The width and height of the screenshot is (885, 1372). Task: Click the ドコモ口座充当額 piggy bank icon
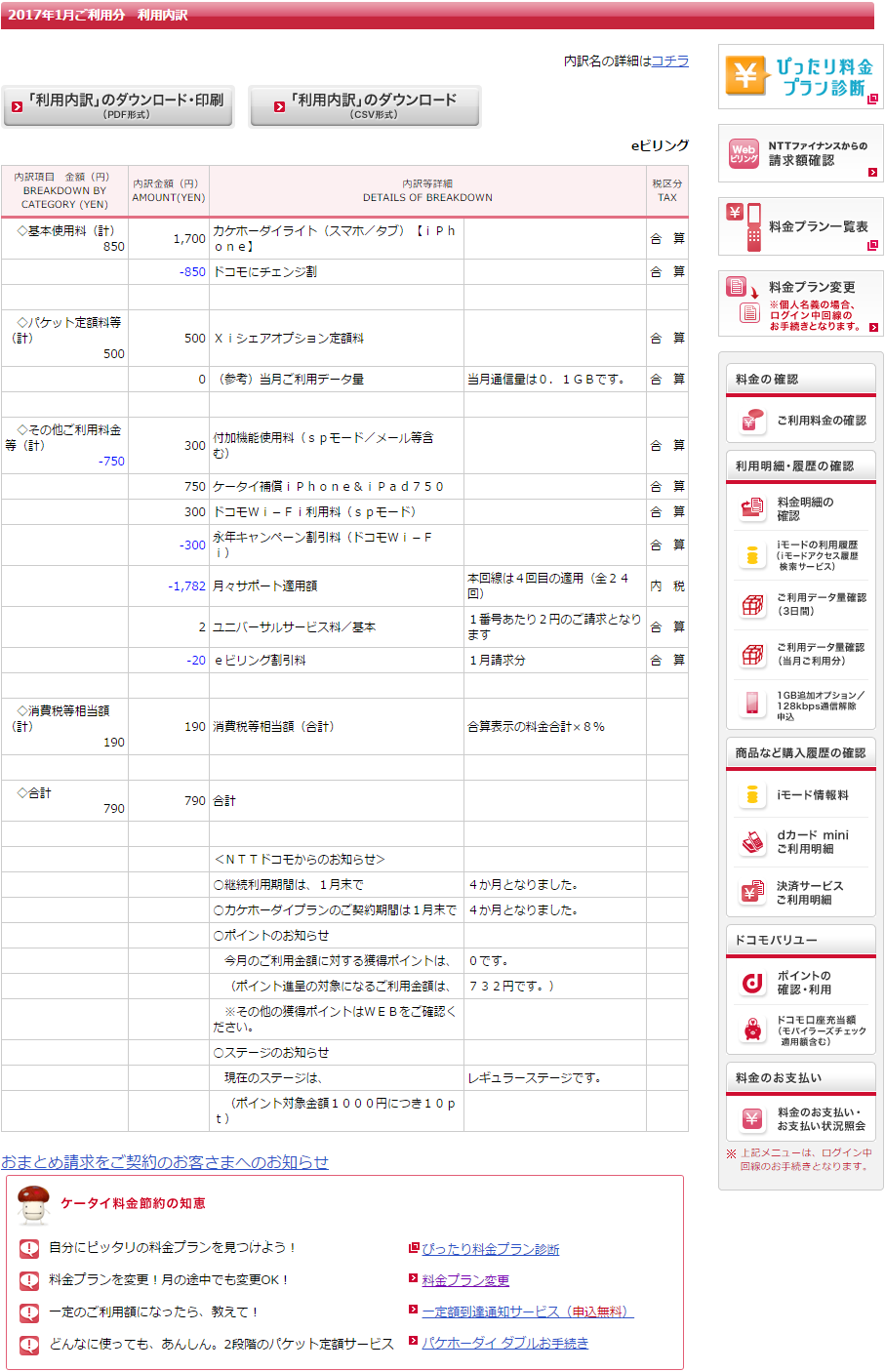point(752,1029)
